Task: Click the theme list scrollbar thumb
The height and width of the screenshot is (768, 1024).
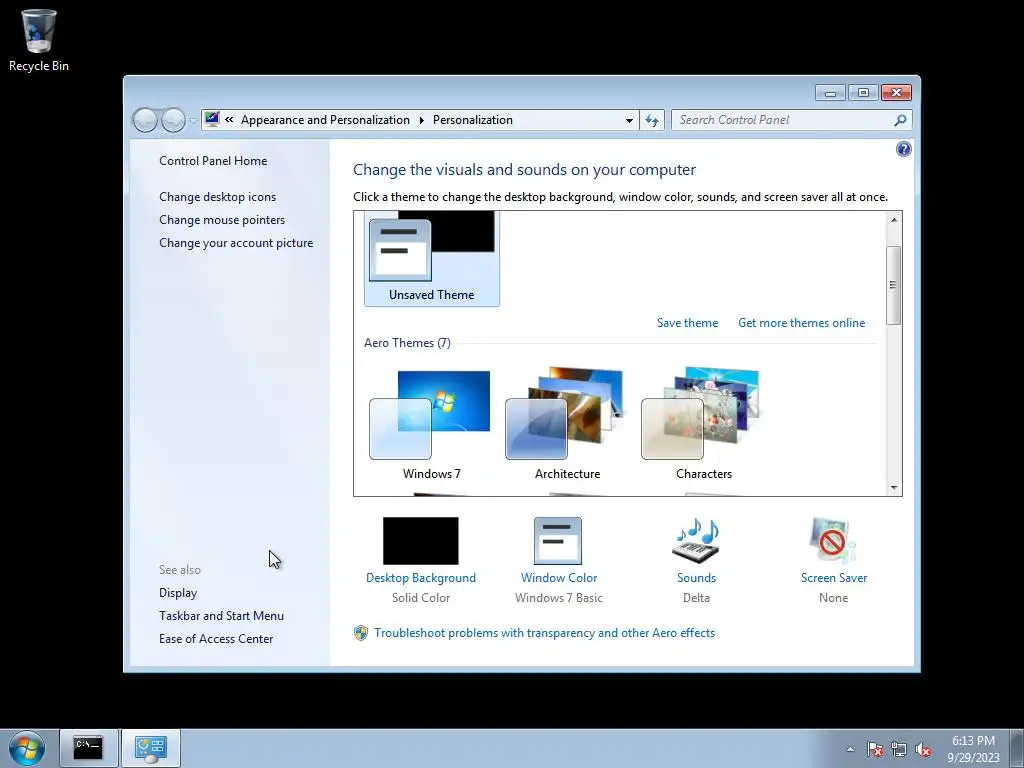Action: pyautogui.click(x=894, y=285)
